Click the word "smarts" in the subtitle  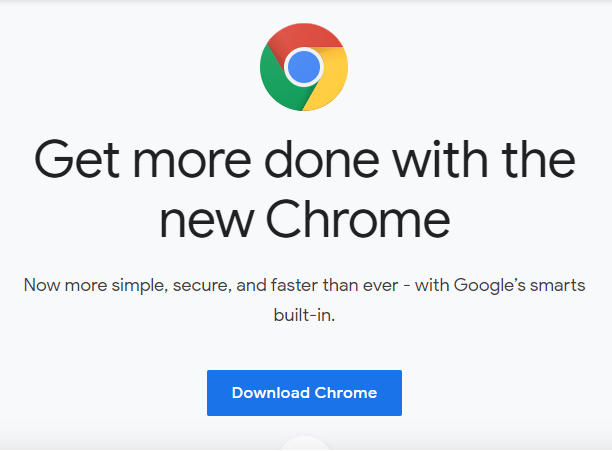click(558, 286)
